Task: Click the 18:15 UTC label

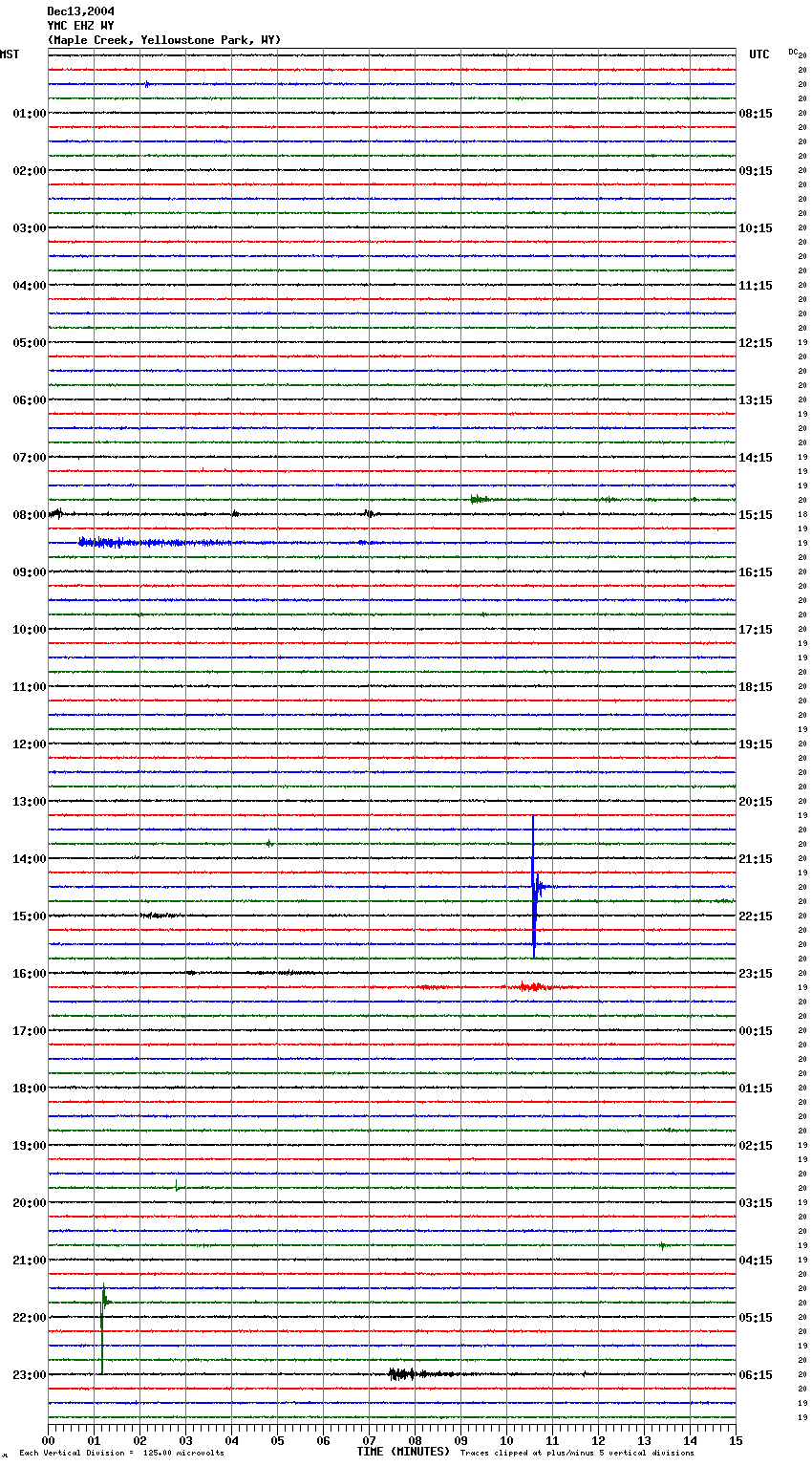Action: [756, 687]
